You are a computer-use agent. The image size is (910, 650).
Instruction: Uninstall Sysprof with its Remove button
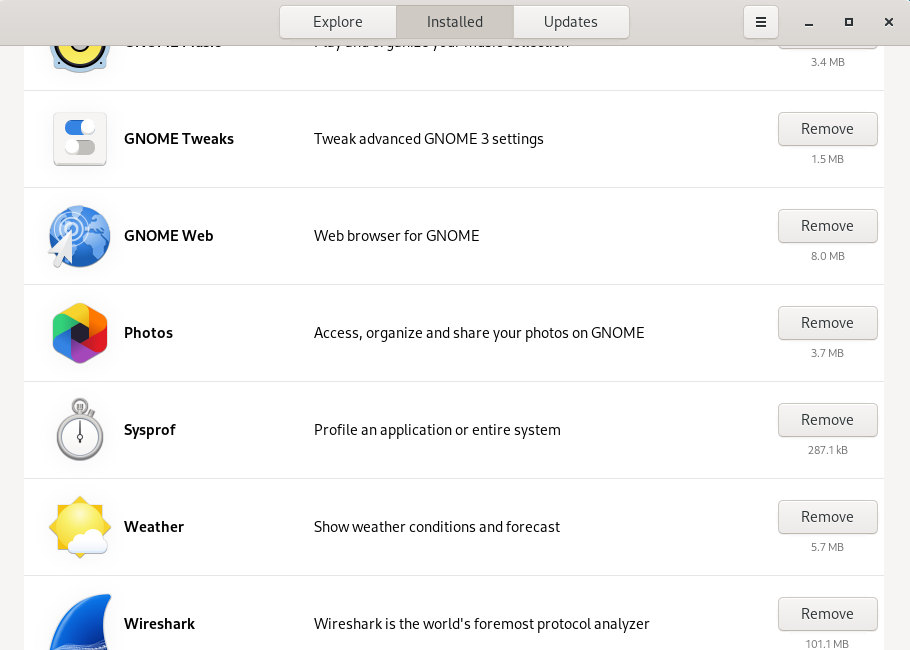click(x=827, y=420)
